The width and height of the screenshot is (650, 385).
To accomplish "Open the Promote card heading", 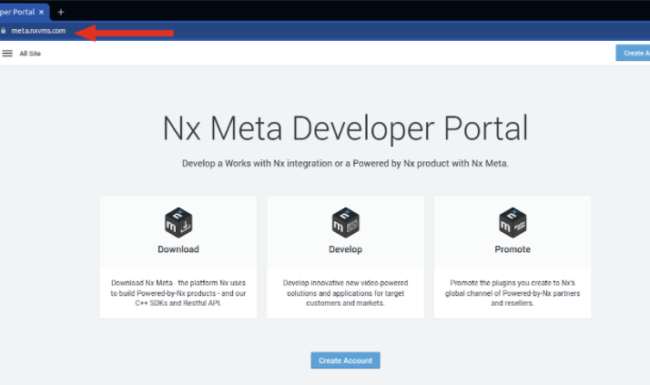I will [512, 249].
